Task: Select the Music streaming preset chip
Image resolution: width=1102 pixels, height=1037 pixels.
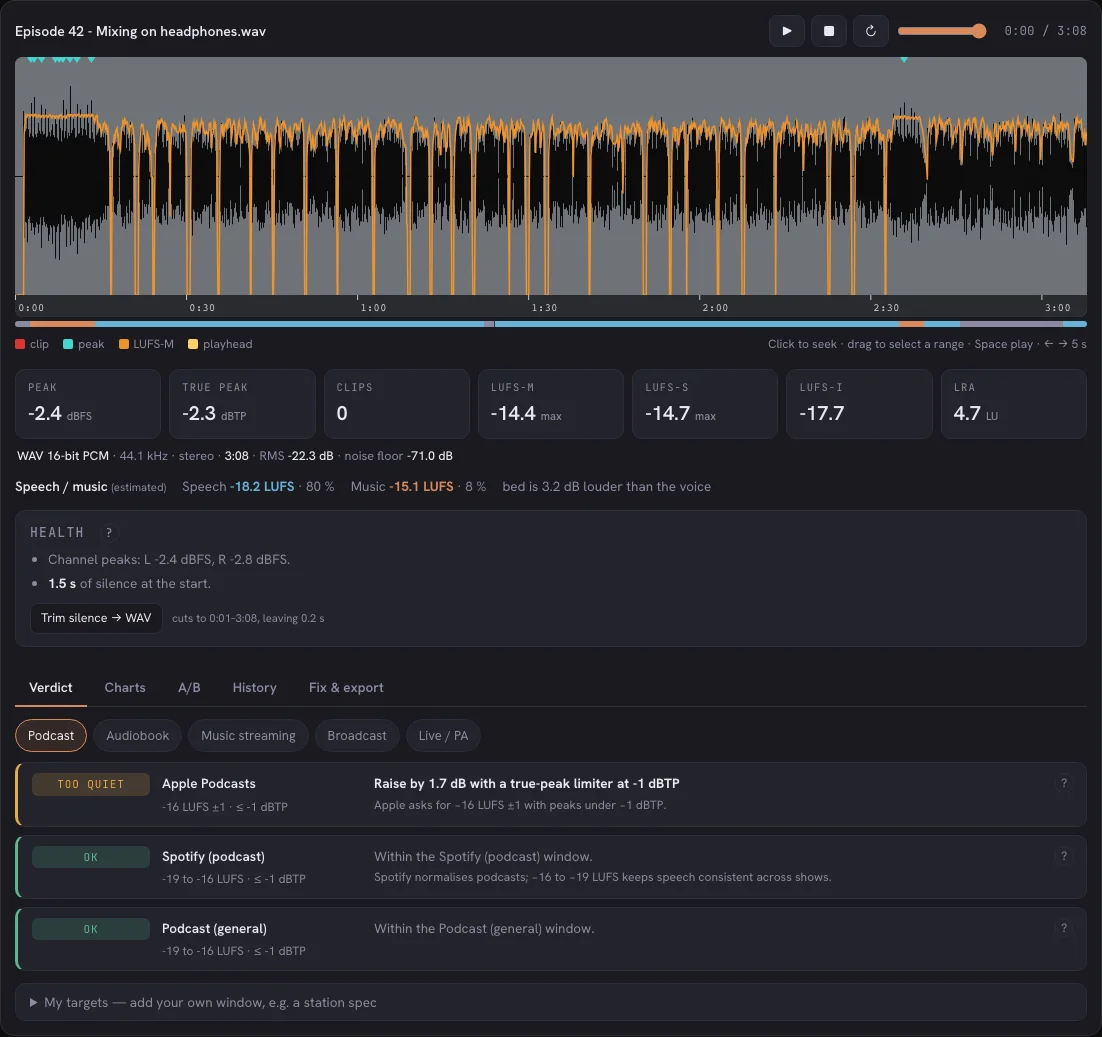Action: 248,736
